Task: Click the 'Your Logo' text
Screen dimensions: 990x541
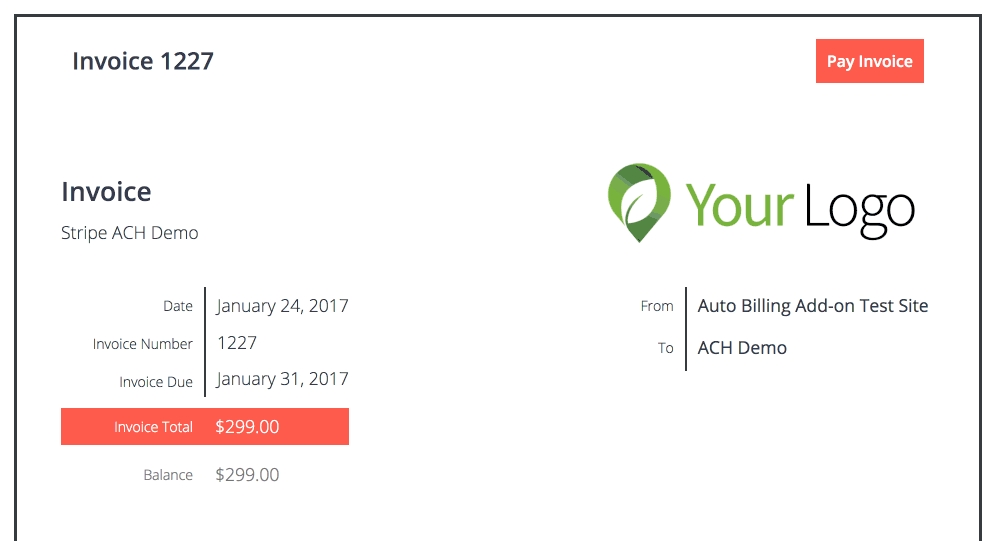Action: (800, 205)
